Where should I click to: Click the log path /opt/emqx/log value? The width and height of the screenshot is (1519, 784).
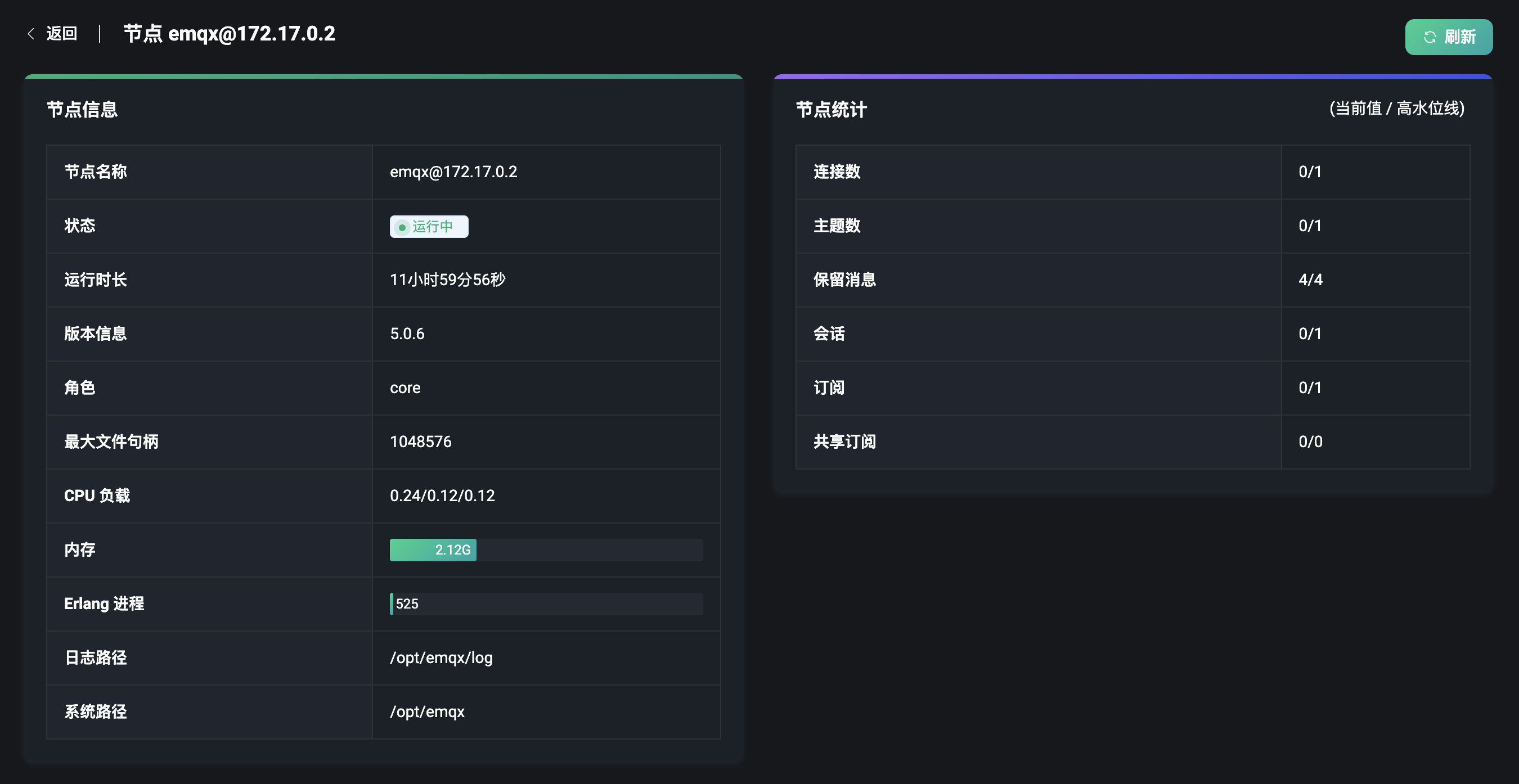[441, 657]
